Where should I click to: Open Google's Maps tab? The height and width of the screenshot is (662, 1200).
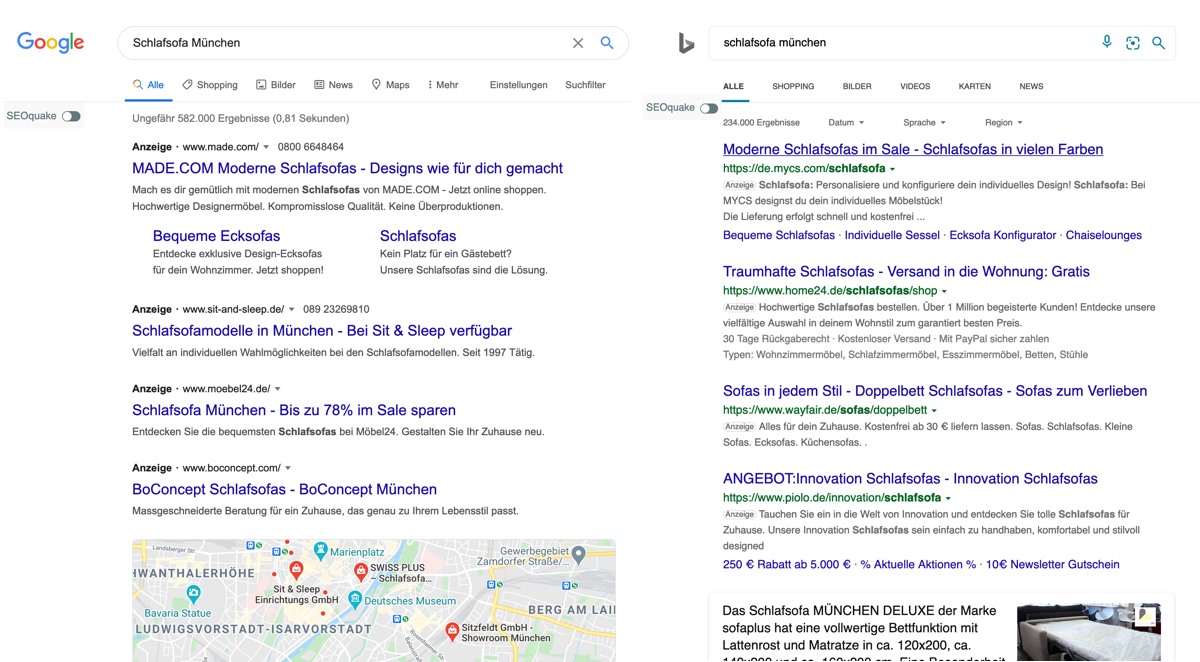pos(390,85)
